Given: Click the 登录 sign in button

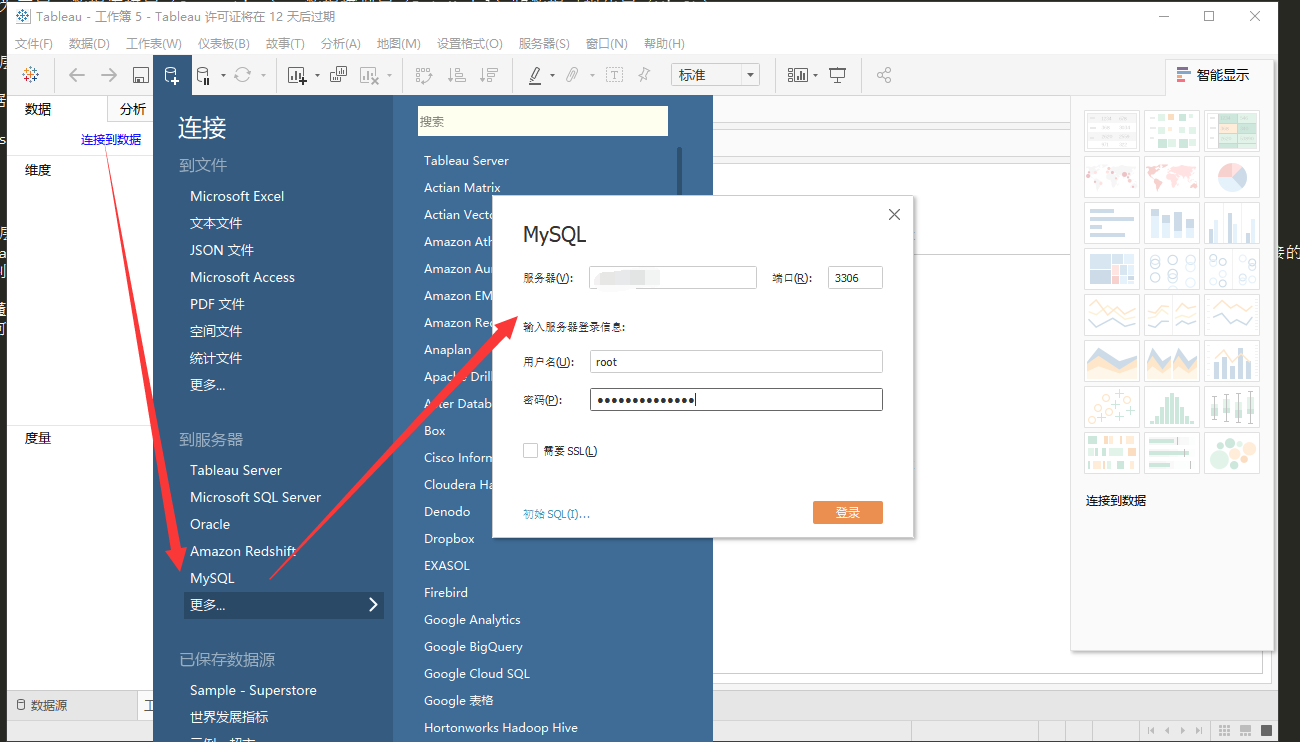Looking at the screenshot, I should click(x=848, y=512).
